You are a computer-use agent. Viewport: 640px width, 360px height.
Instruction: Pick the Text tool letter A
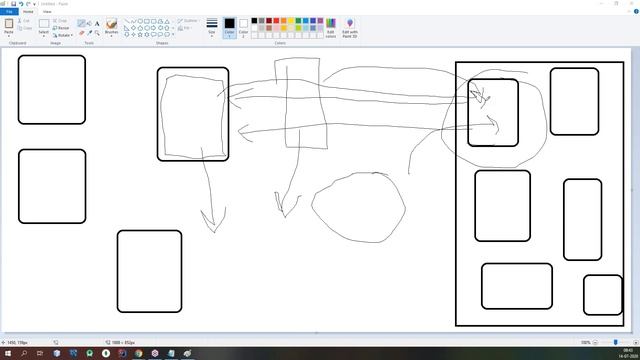pyautogui.click(x=97, y=24)
